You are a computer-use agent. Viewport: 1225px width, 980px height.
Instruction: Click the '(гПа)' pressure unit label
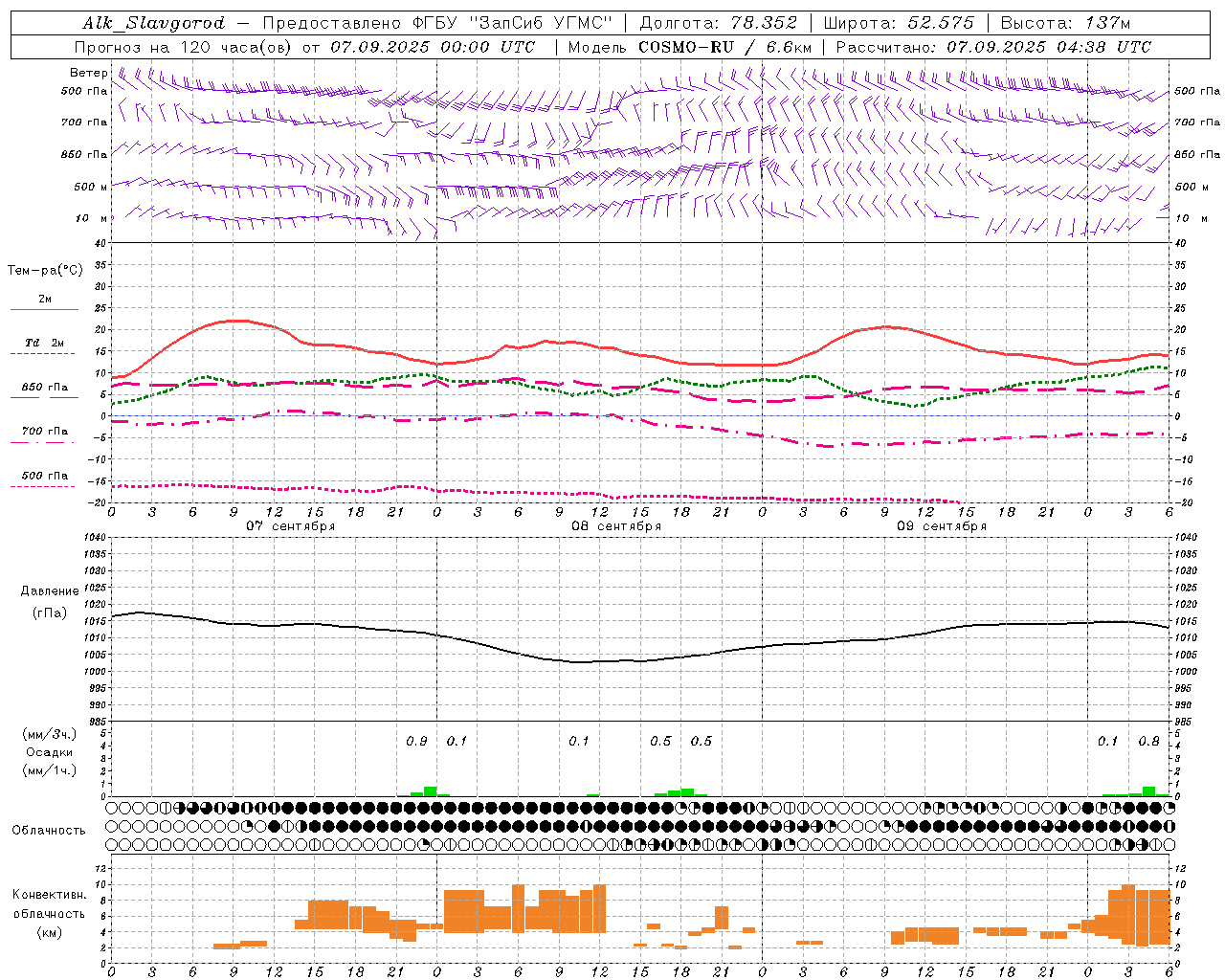coord(50,613)
